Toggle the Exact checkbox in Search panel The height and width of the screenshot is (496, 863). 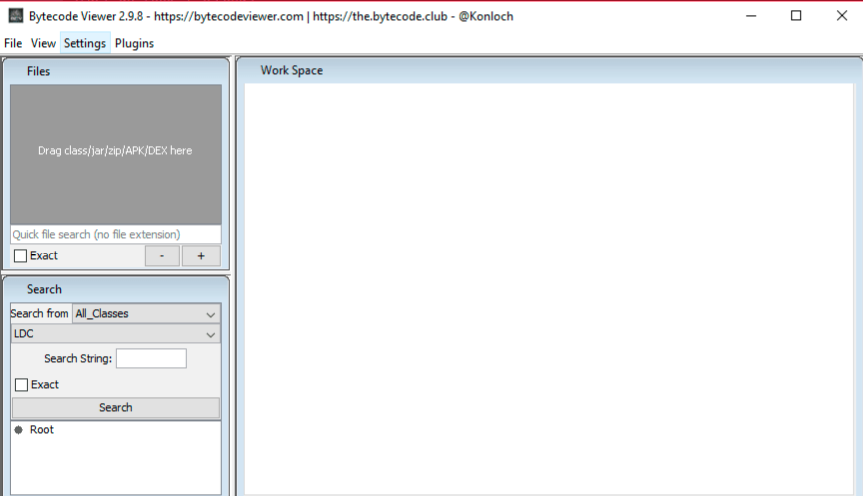coord(21,385)
